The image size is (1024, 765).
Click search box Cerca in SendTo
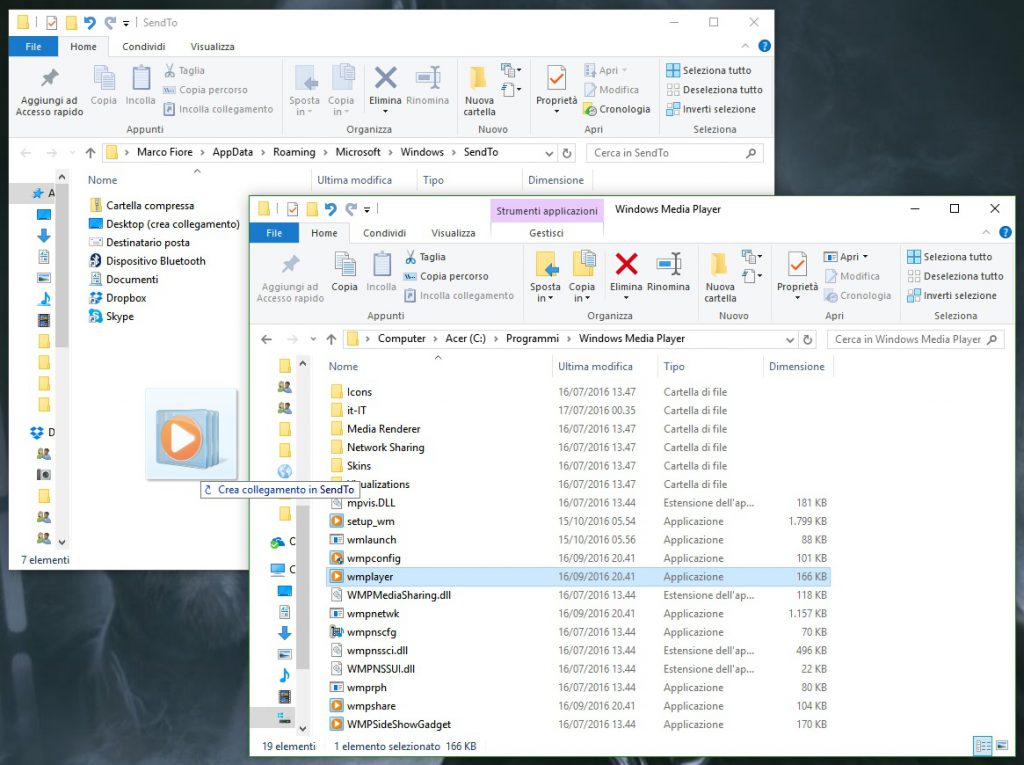[x=675, y=153]
